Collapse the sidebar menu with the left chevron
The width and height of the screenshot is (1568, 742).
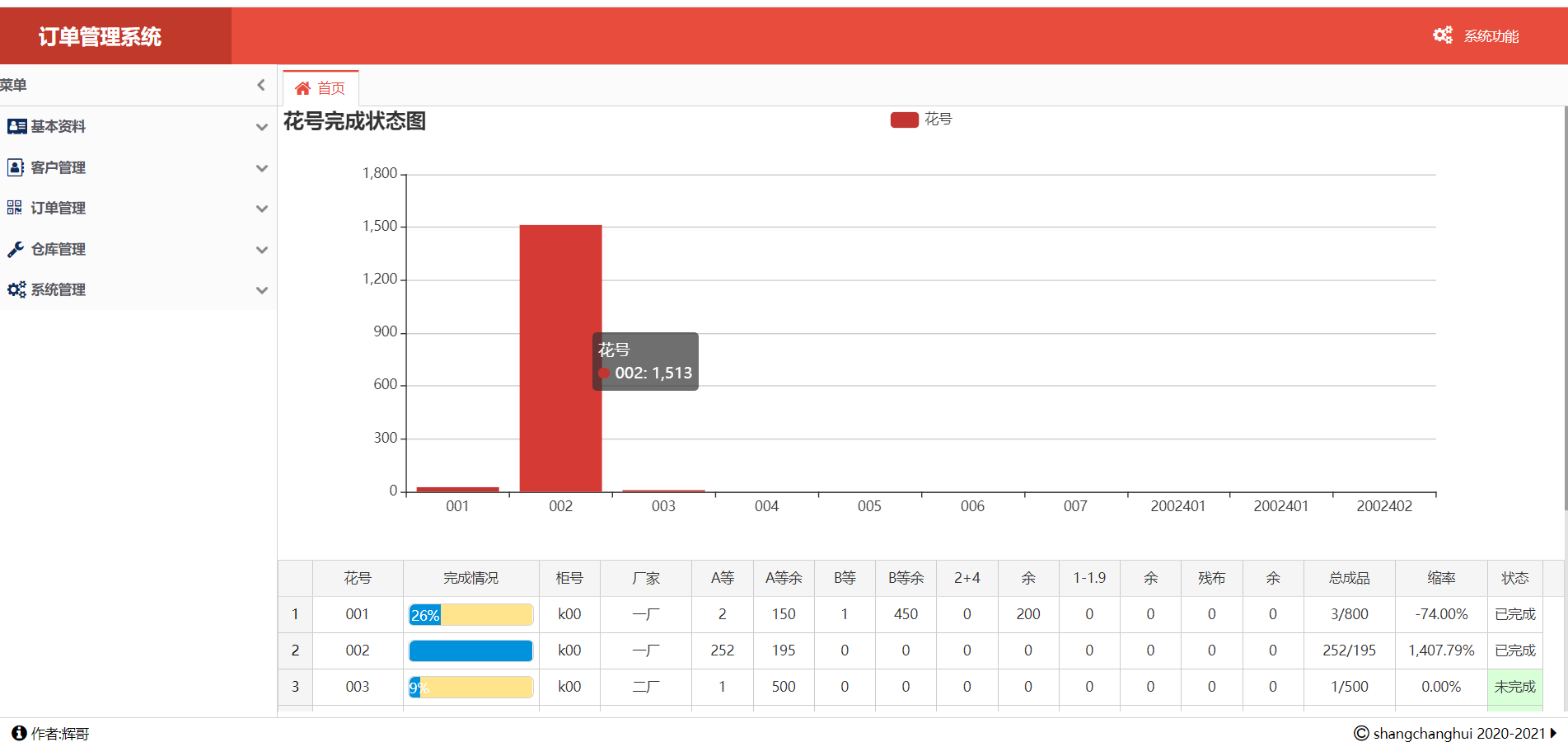(x=261, y=85)
